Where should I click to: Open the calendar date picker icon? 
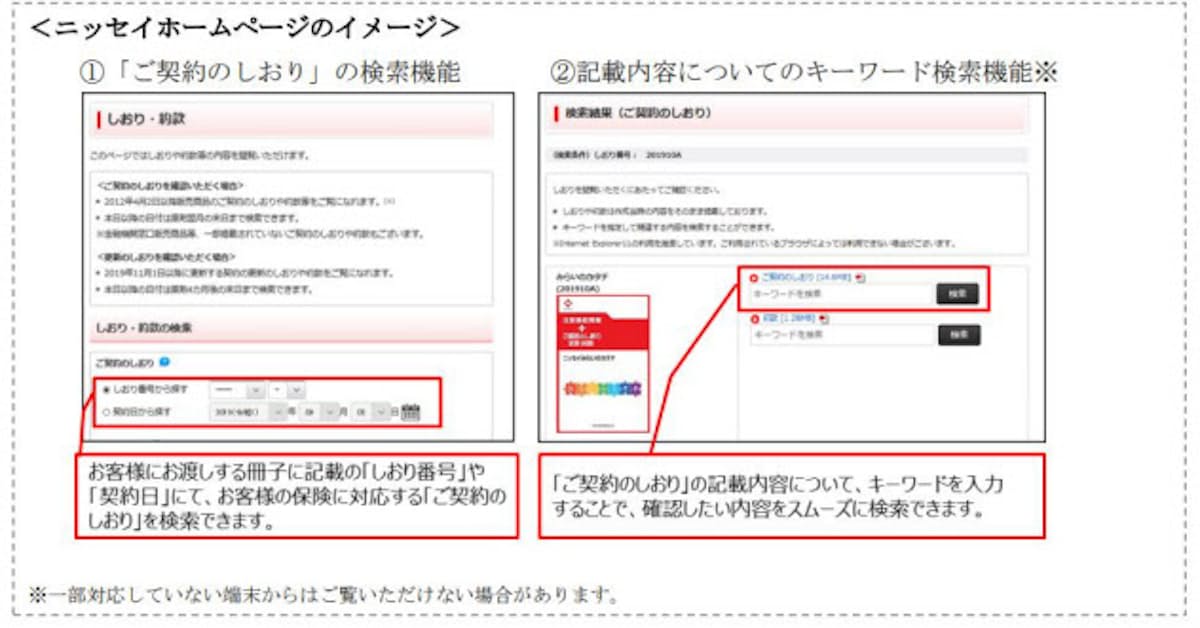(x=410, y=411)
